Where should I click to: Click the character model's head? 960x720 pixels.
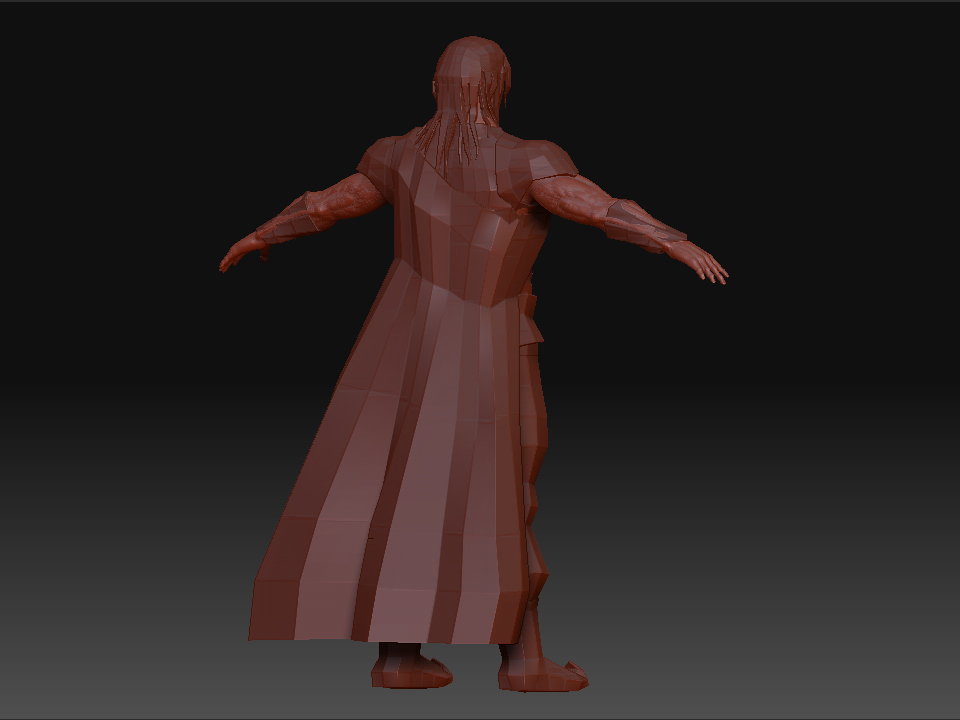tap(472, 80)
